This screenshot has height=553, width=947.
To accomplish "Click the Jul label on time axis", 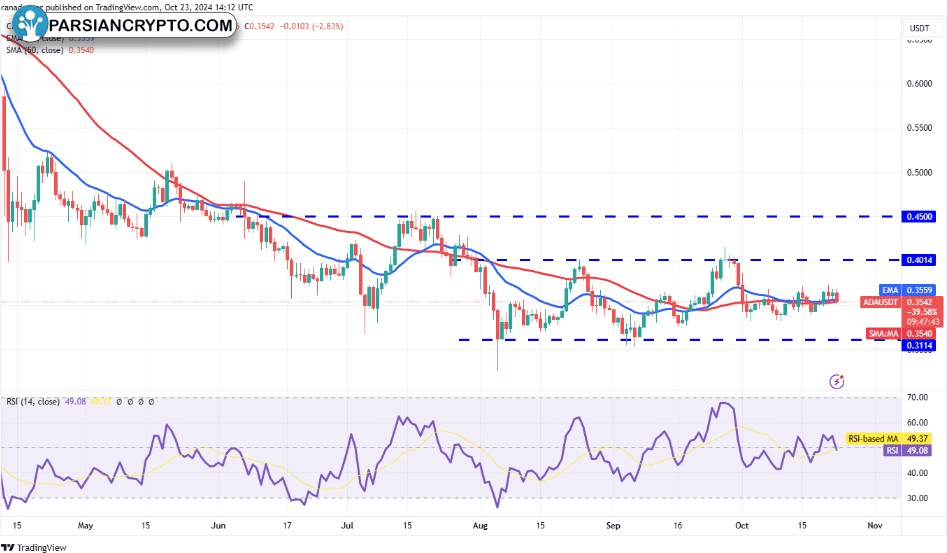I will [x=347, y=526].
